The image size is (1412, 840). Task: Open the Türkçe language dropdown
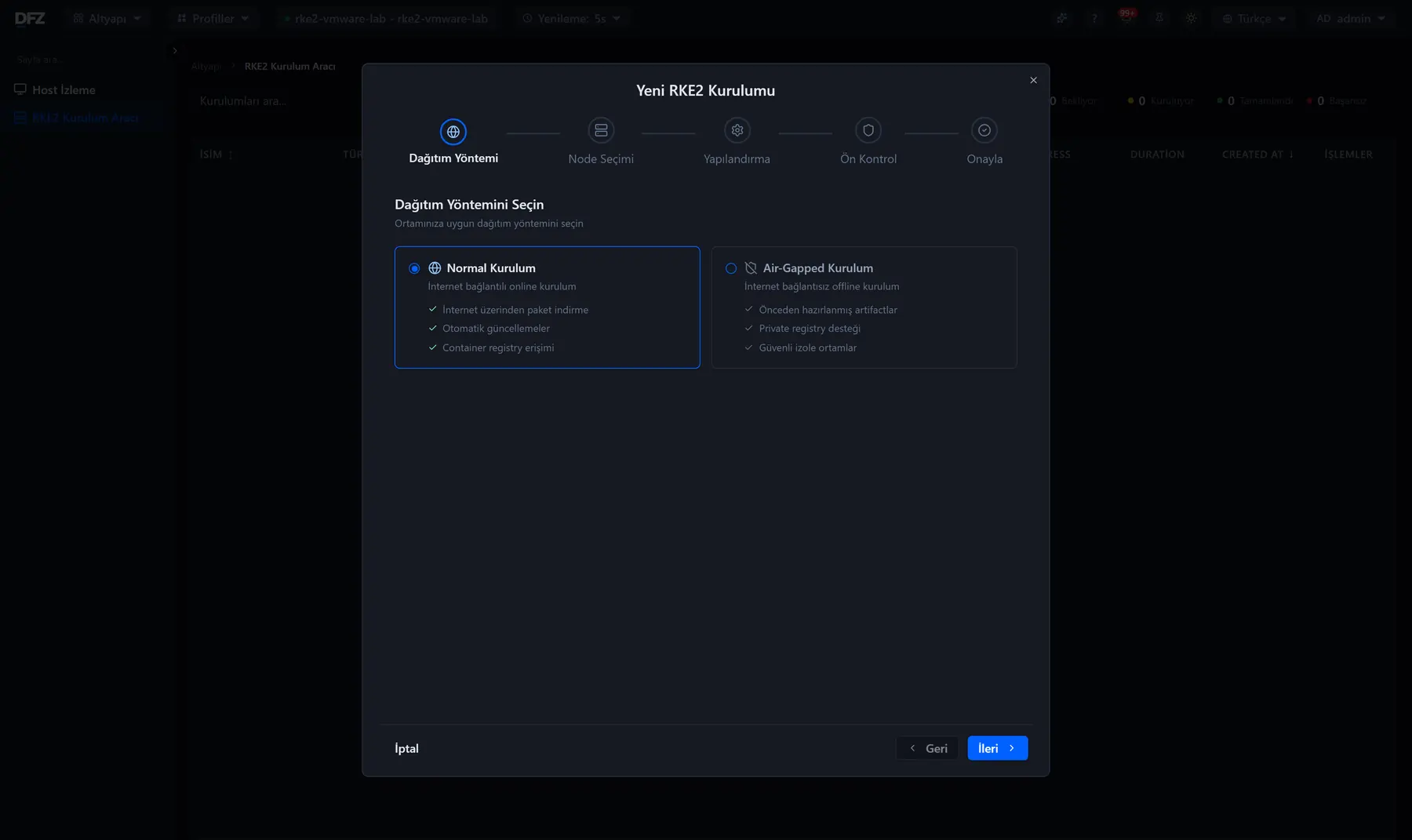click(x=1254, y=18)
